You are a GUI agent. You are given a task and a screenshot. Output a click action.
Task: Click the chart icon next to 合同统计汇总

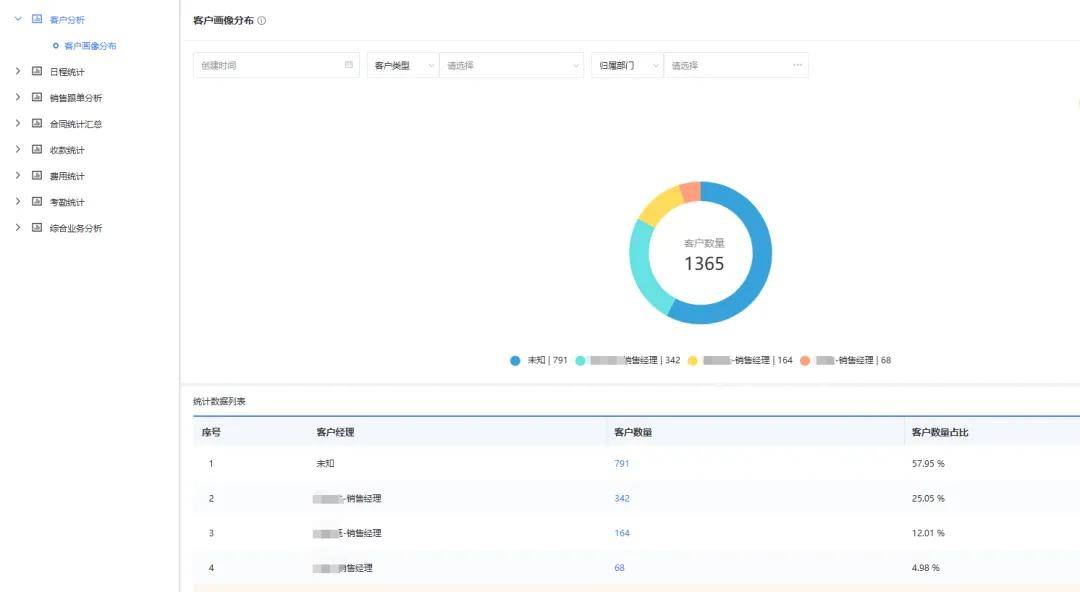tap(37, 124)
